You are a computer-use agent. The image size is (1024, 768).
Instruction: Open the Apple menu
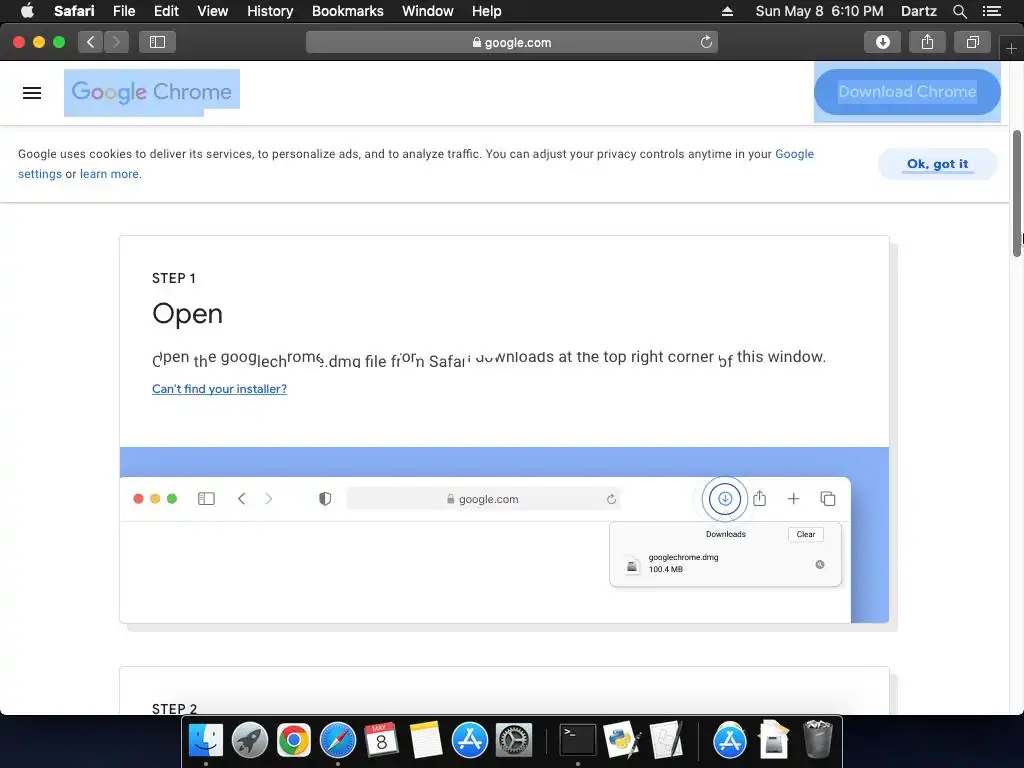click(x=27, y=11)
